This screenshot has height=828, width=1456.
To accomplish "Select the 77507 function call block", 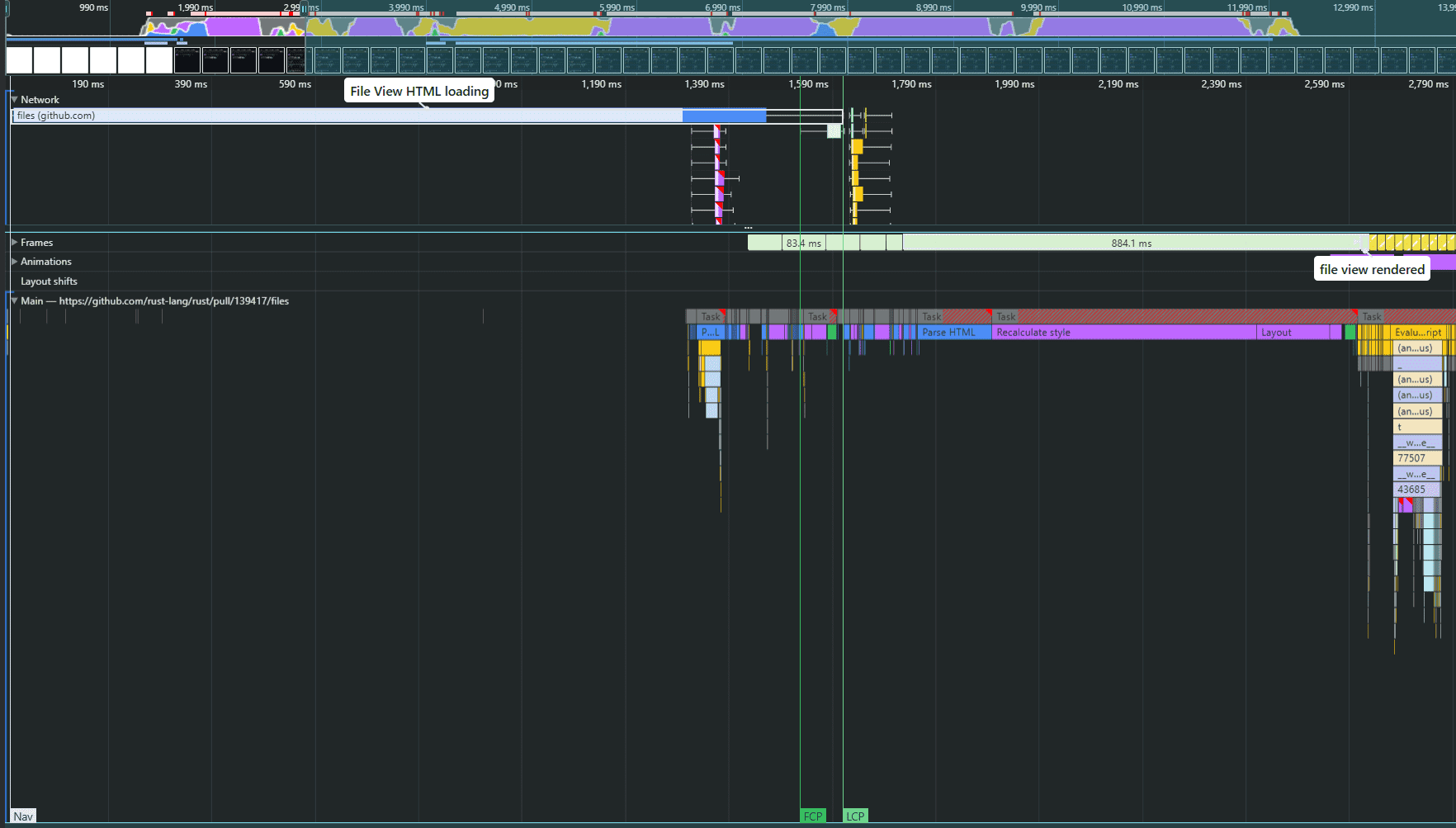I will click(x=1416, y=458).
